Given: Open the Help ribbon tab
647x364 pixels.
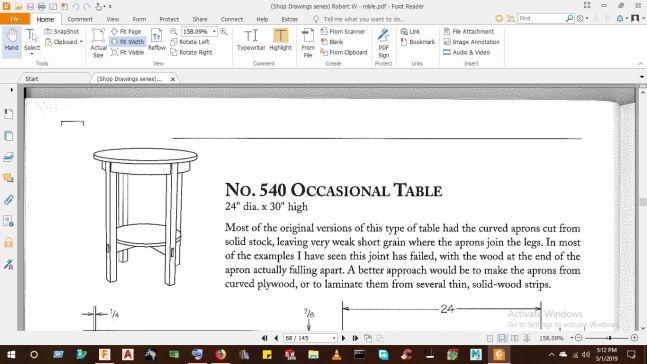Looking at the screenshot, I should click(x=262, y=19).
